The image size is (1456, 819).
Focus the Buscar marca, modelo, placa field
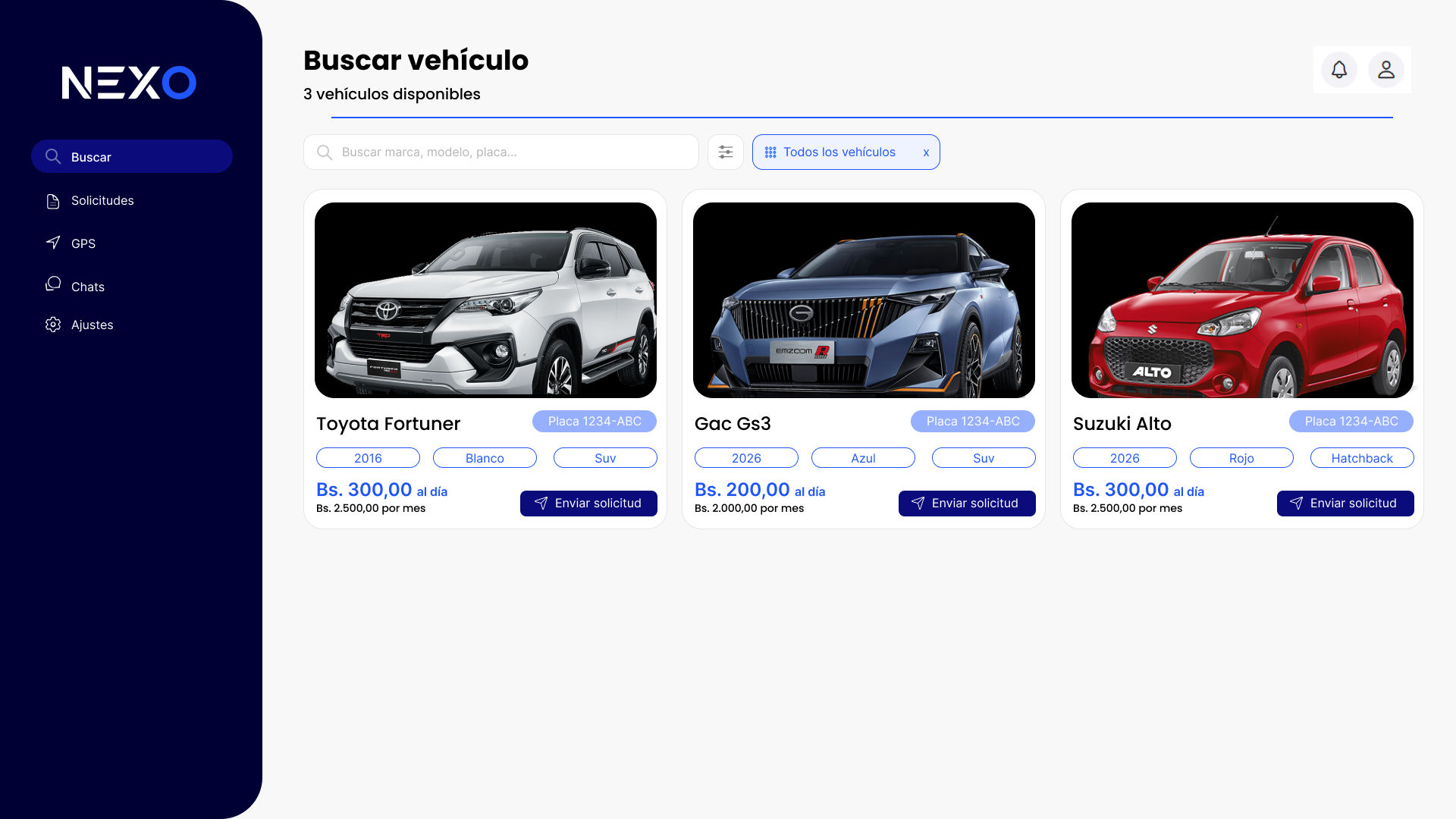click(501, 152)
